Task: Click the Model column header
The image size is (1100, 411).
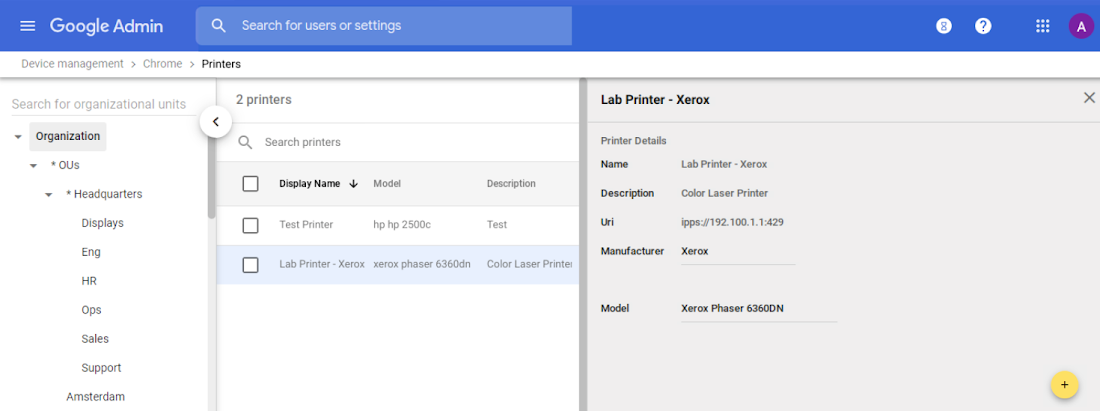Action: coord(387,184)
